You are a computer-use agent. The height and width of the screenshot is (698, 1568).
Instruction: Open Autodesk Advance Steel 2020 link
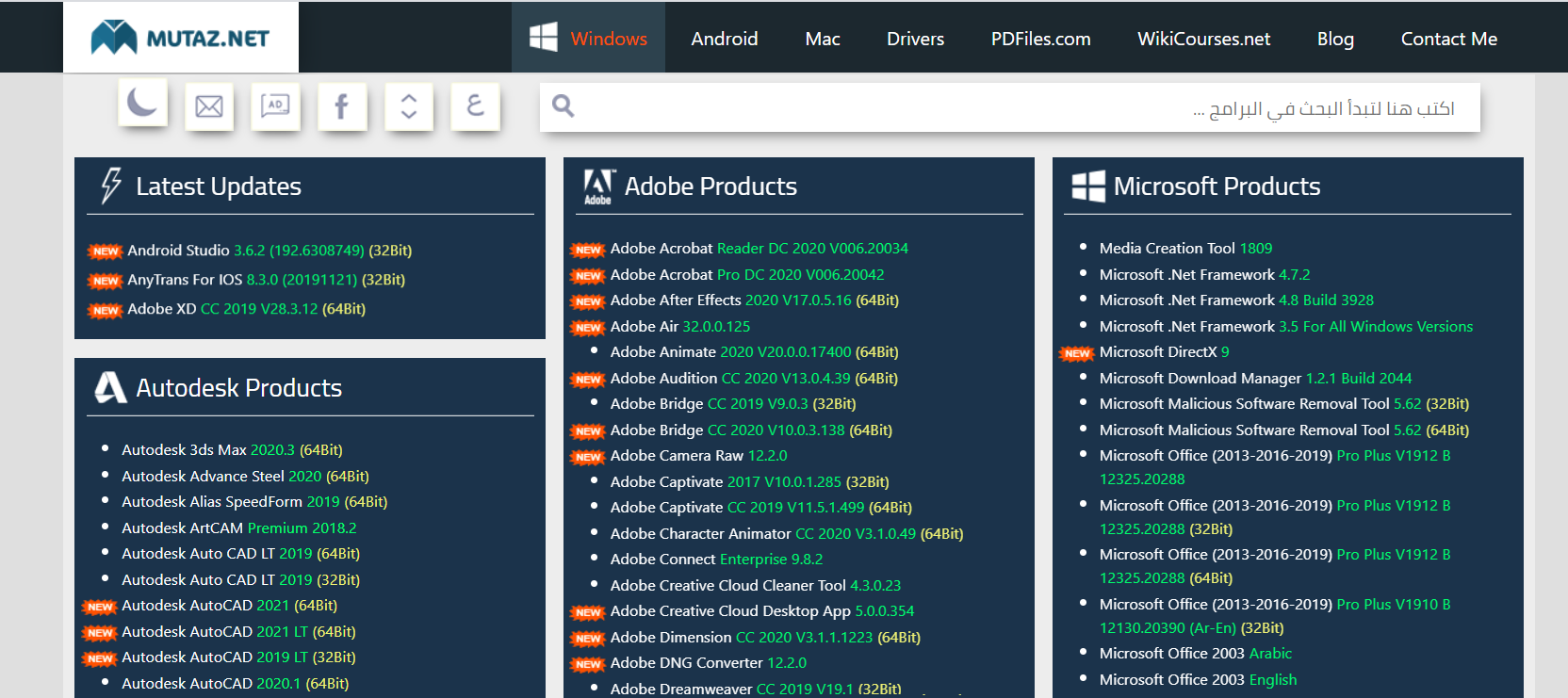[245, 477]
